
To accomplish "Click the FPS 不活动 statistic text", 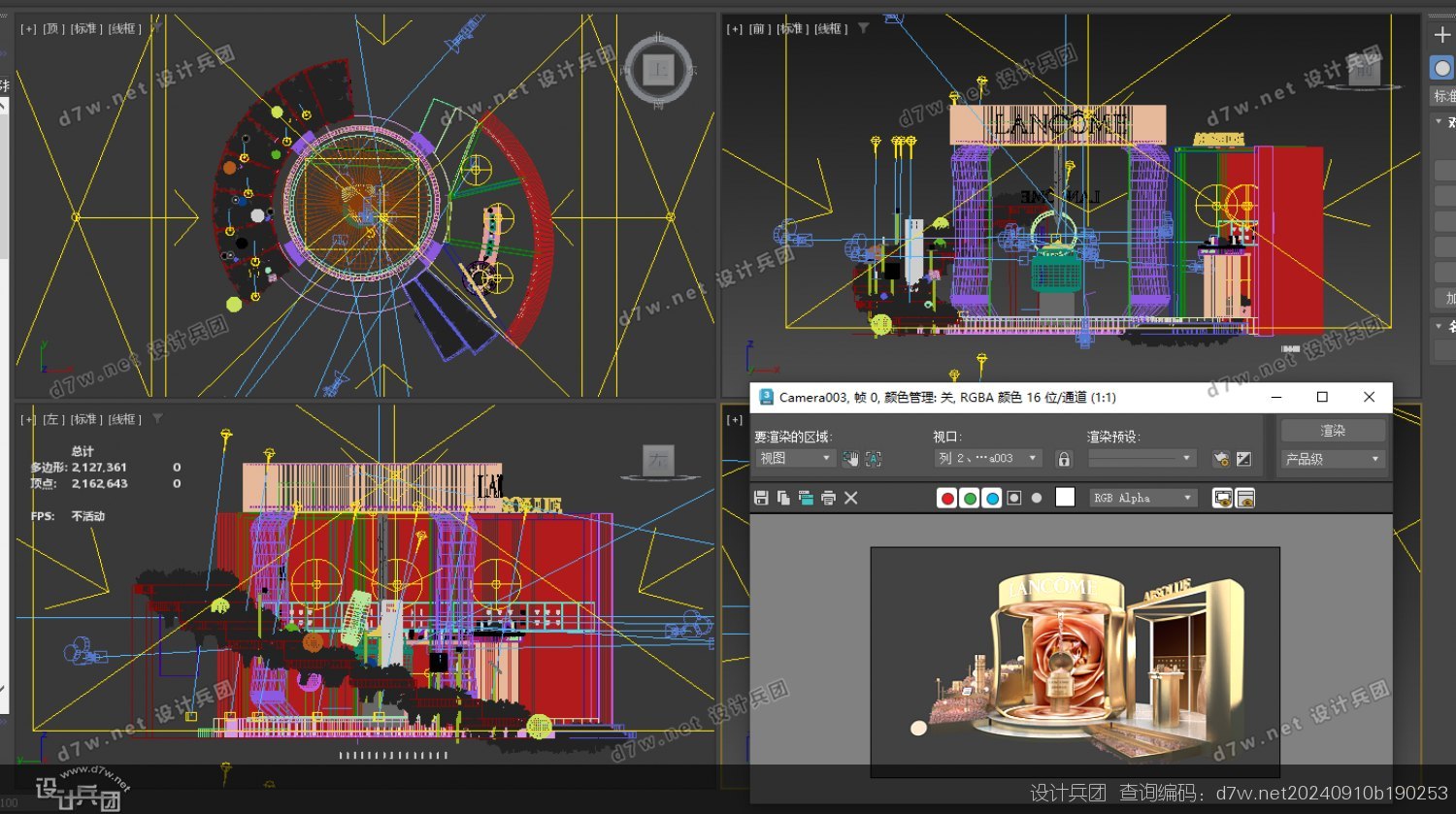I will pyautogui.click(x=67, y=516).
